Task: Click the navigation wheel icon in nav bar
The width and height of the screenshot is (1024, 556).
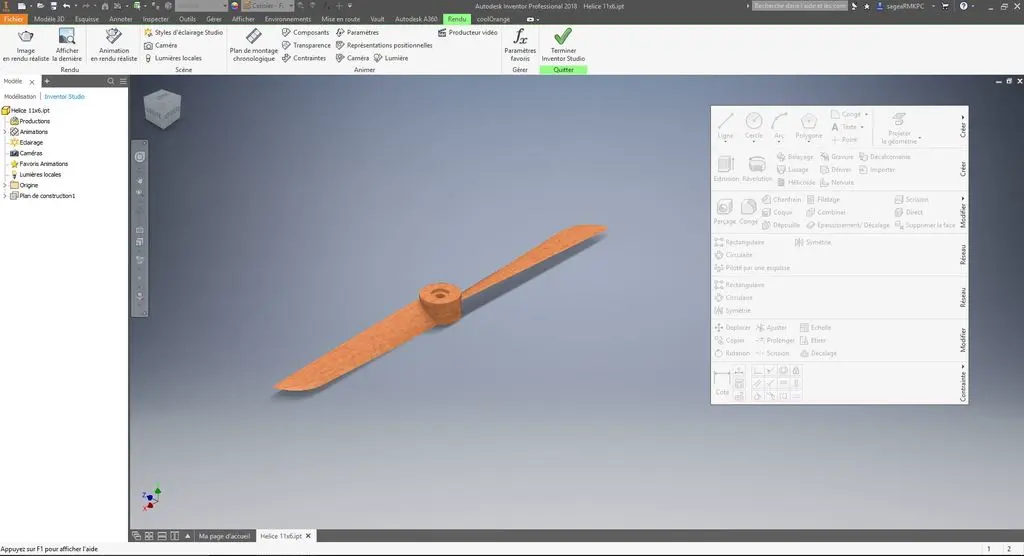Action: coord(140,157)
